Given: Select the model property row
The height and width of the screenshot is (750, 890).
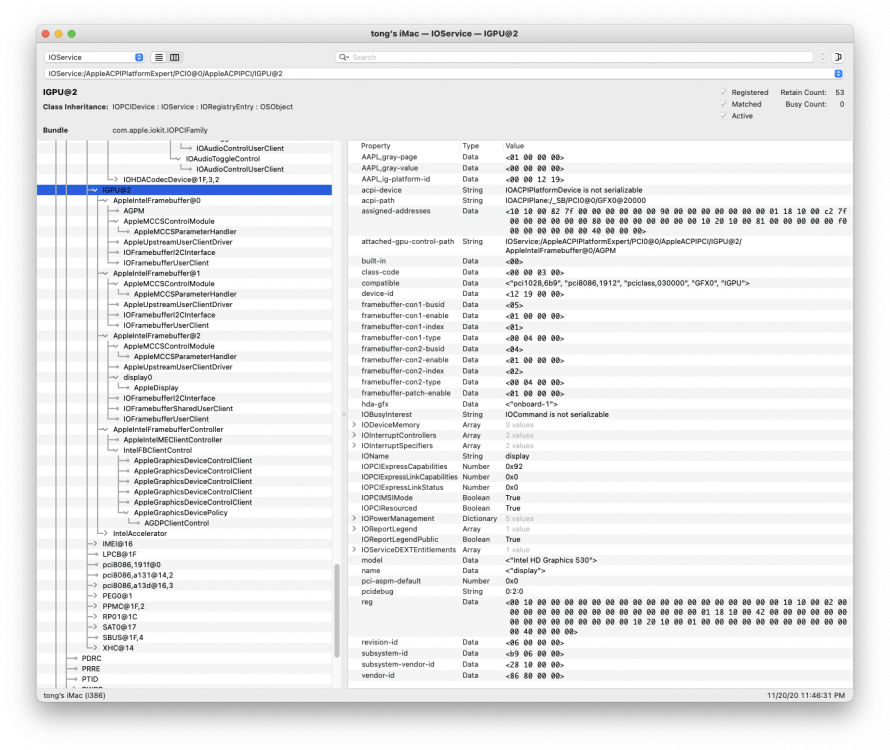Looking at the screenshot, I should [x=600, y=560].
